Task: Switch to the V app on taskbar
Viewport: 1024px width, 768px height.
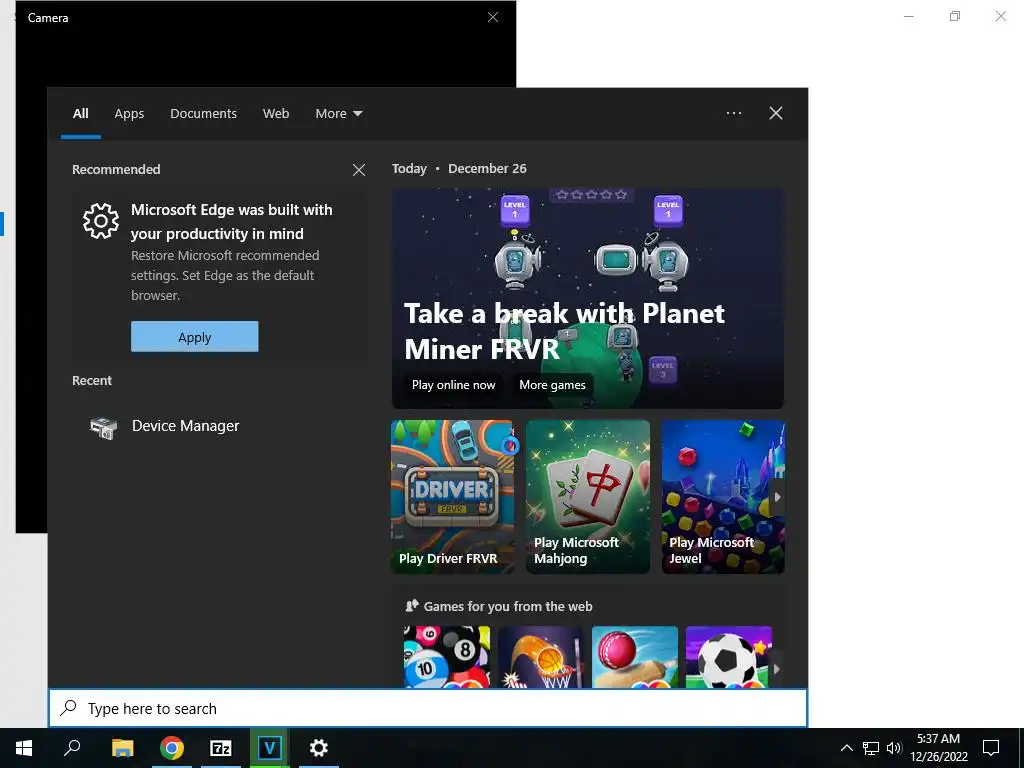Action: point(270,748)
